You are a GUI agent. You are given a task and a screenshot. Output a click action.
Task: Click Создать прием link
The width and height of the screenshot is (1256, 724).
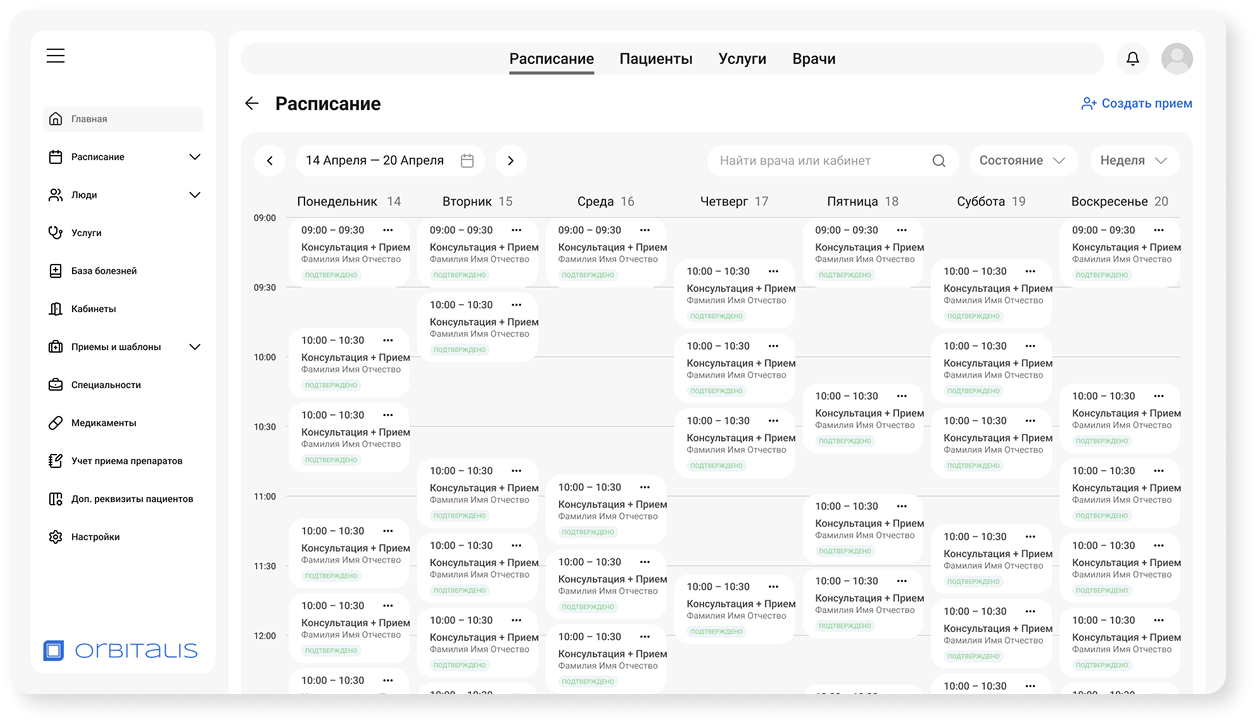1137,103
